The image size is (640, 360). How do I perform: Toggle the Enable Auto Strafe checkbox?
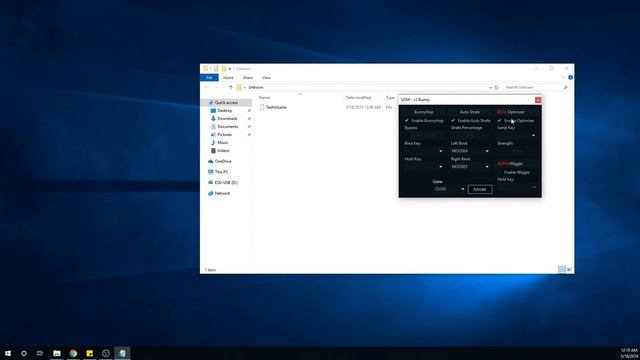tap(453, 120)
